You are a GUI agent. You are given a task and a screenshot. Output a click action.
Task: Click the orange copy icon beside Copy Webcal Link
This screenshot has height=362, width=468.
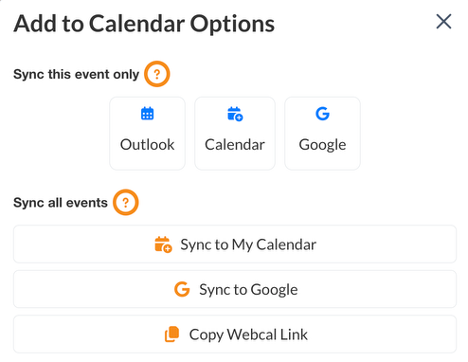coord(172,334)
